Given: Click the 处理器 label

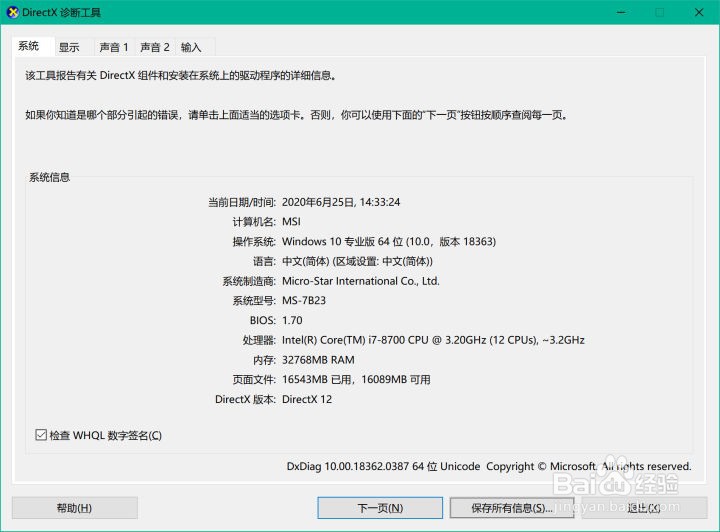Looking at the screenshot, I should click(x=259, y=340).
